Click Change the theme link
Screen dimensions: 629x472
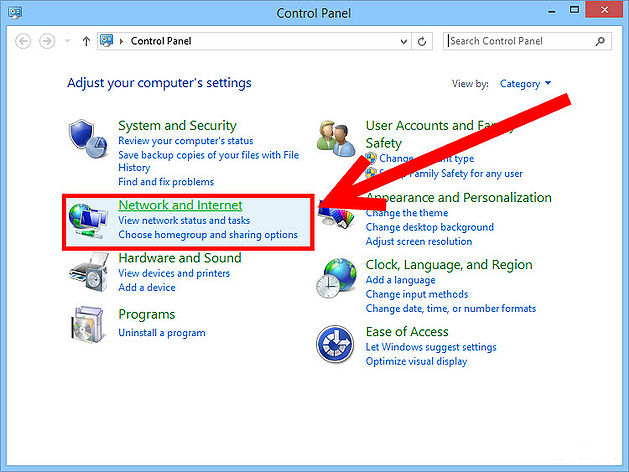tap(407, 213)
